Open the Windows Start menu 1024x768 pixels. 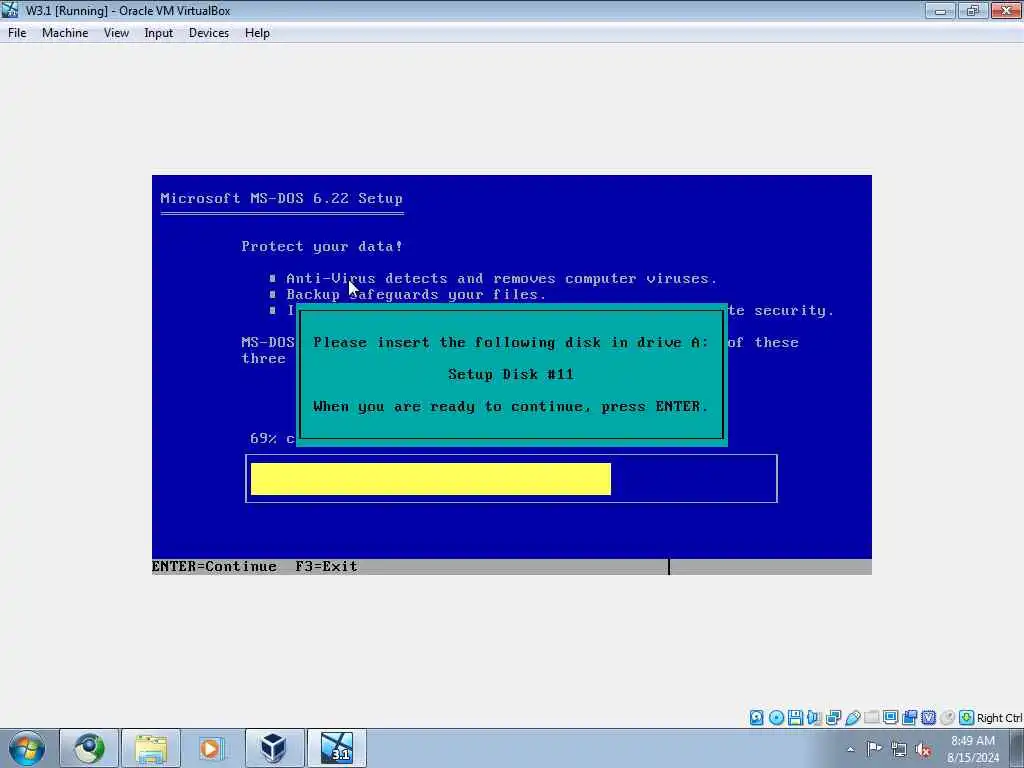(27, 748)
